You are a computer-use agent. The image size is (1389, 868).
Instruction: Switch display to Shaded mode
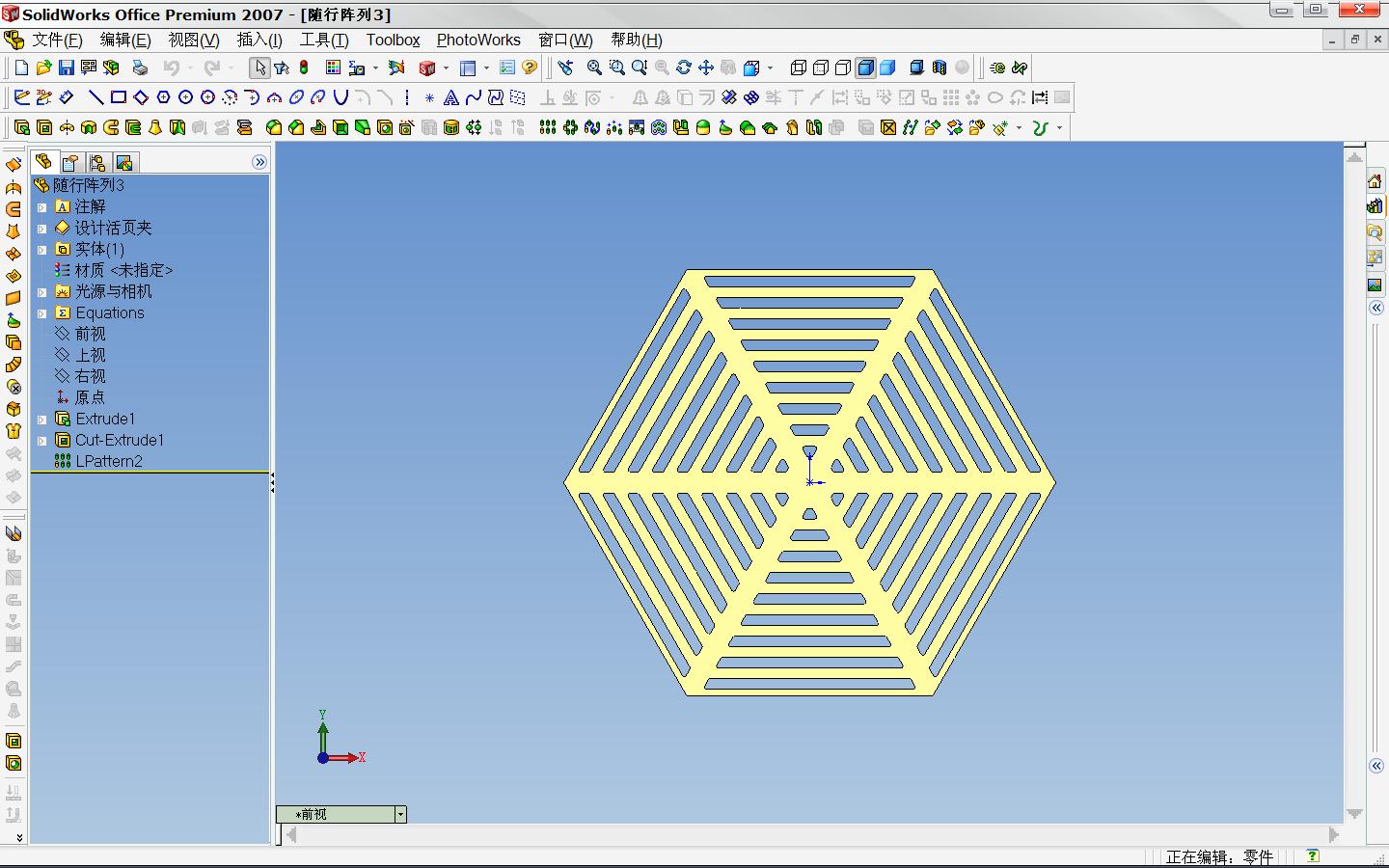(887, 68)
